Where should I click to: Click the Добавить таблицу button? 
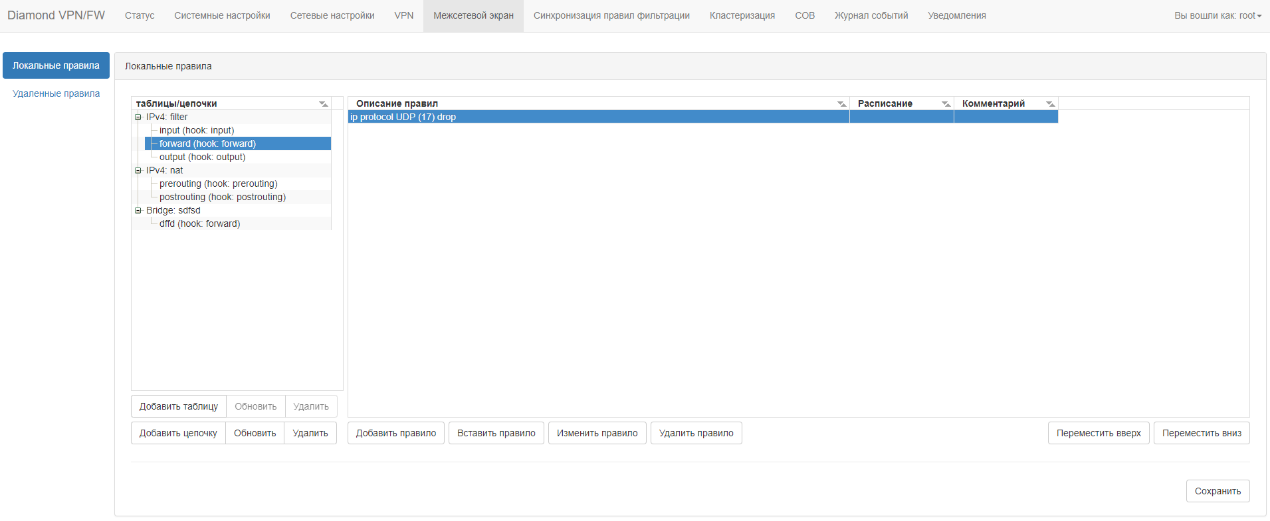tap(179, 406)
